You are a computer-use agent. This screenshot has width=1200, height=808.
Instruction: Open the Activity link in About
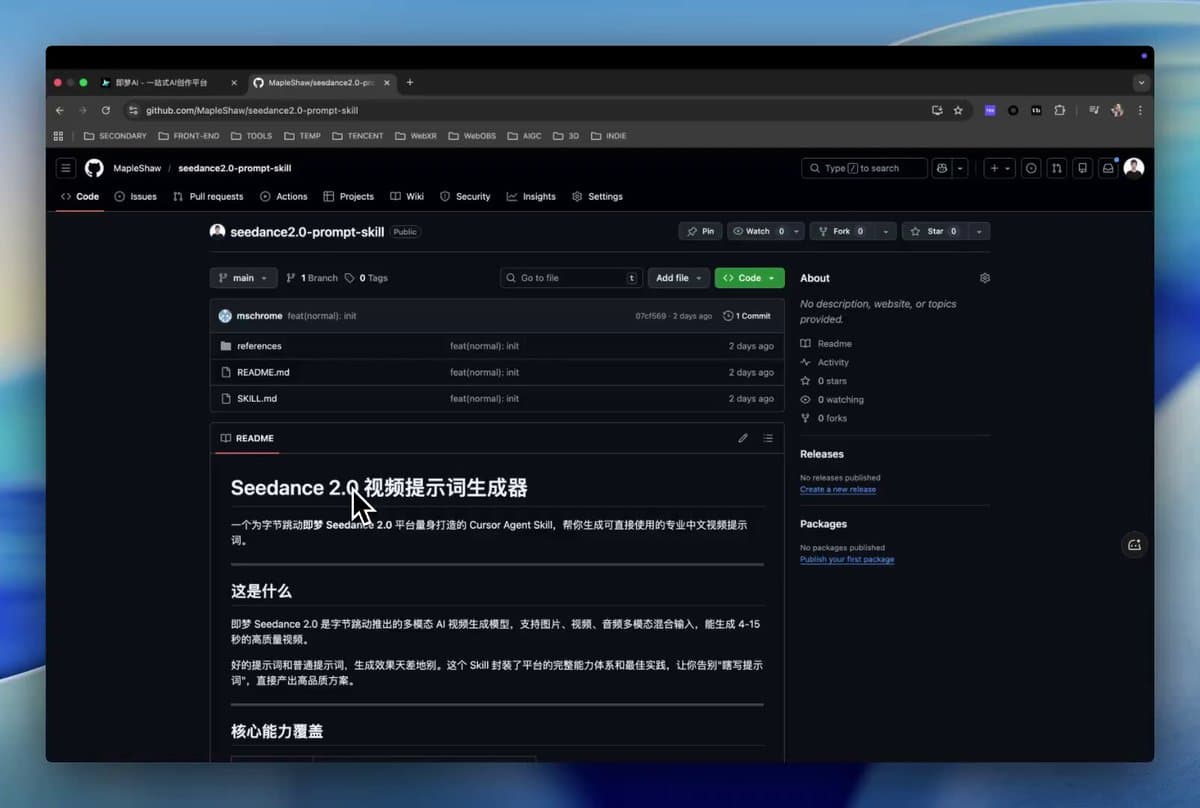(825, 362)
